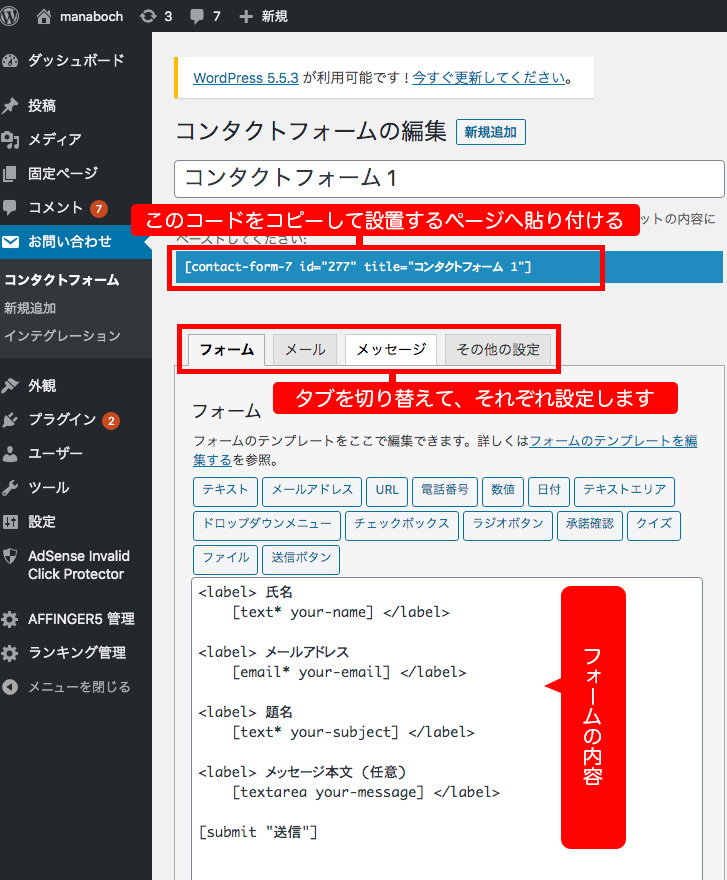Open the WordPress logo menu

point(8,16)
